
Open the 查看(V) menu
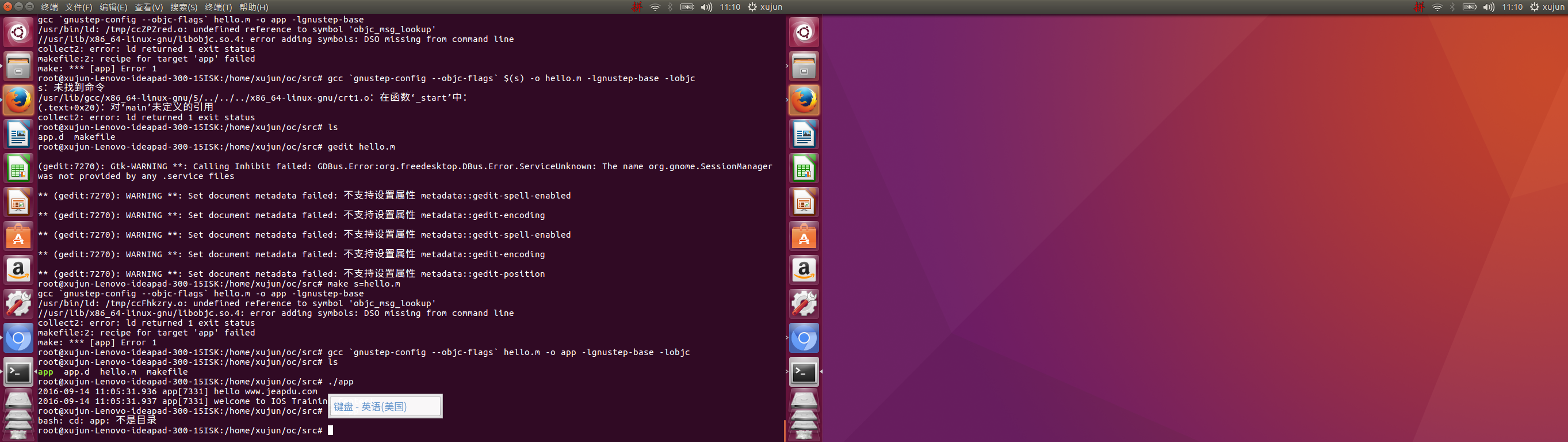(x=148, y=7)
